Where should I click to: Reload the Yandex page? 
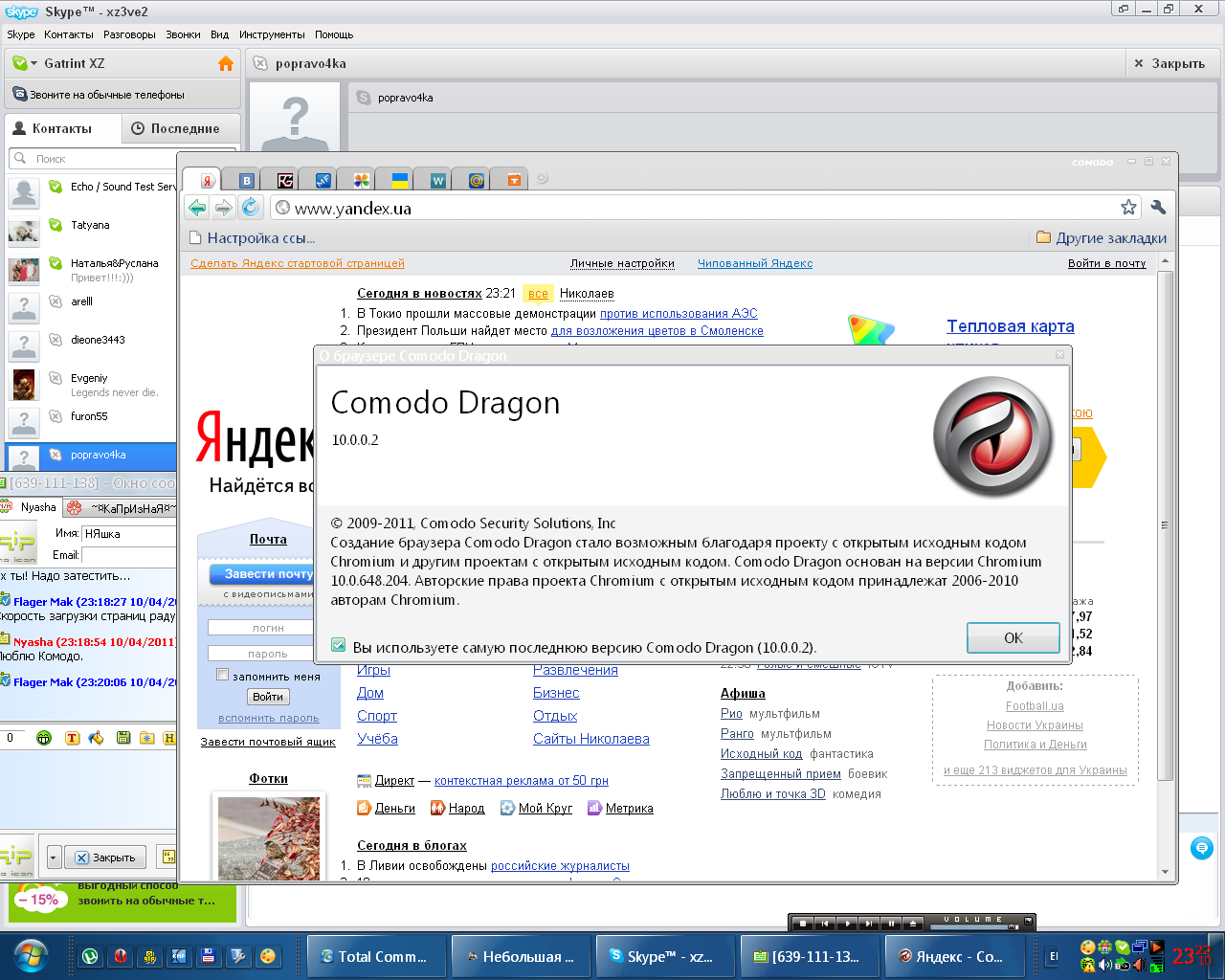[x=251, y=208]
